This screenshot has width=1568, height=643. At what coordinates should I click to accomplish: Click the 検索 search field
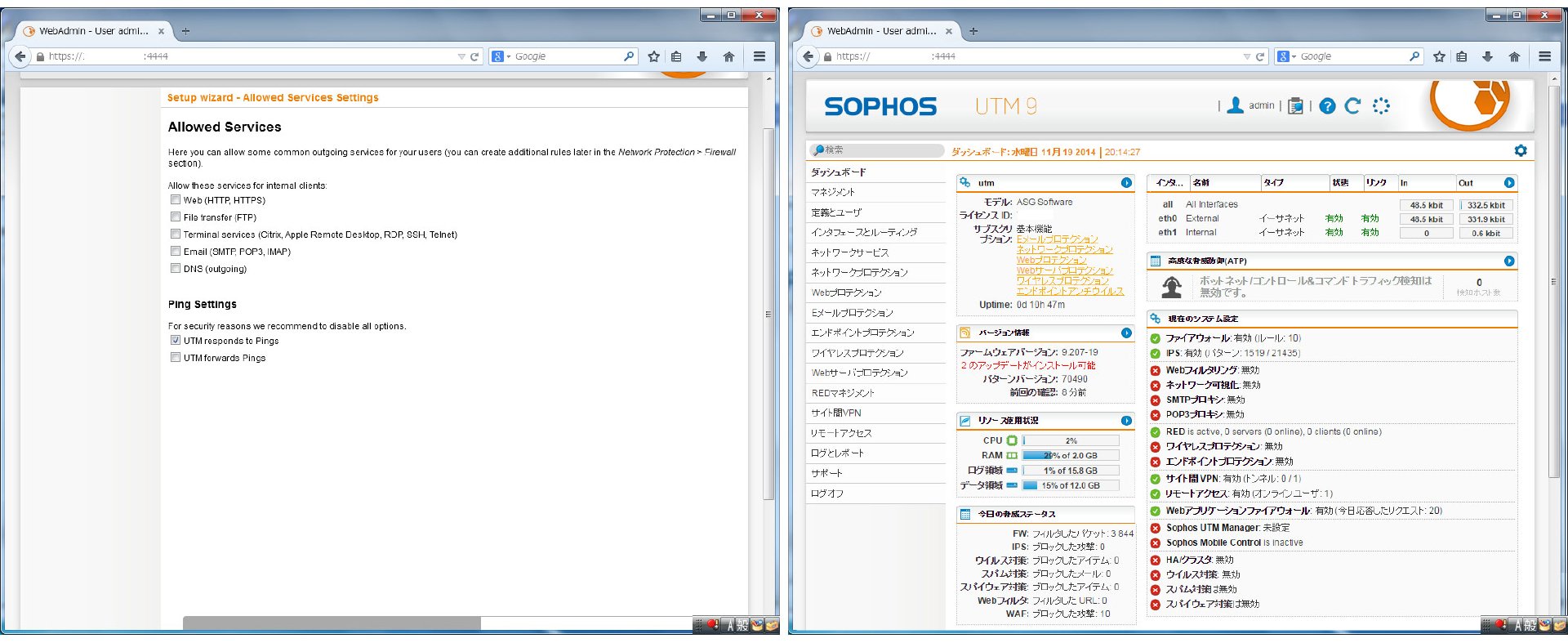pyautogui.click(x=876, y=150)
